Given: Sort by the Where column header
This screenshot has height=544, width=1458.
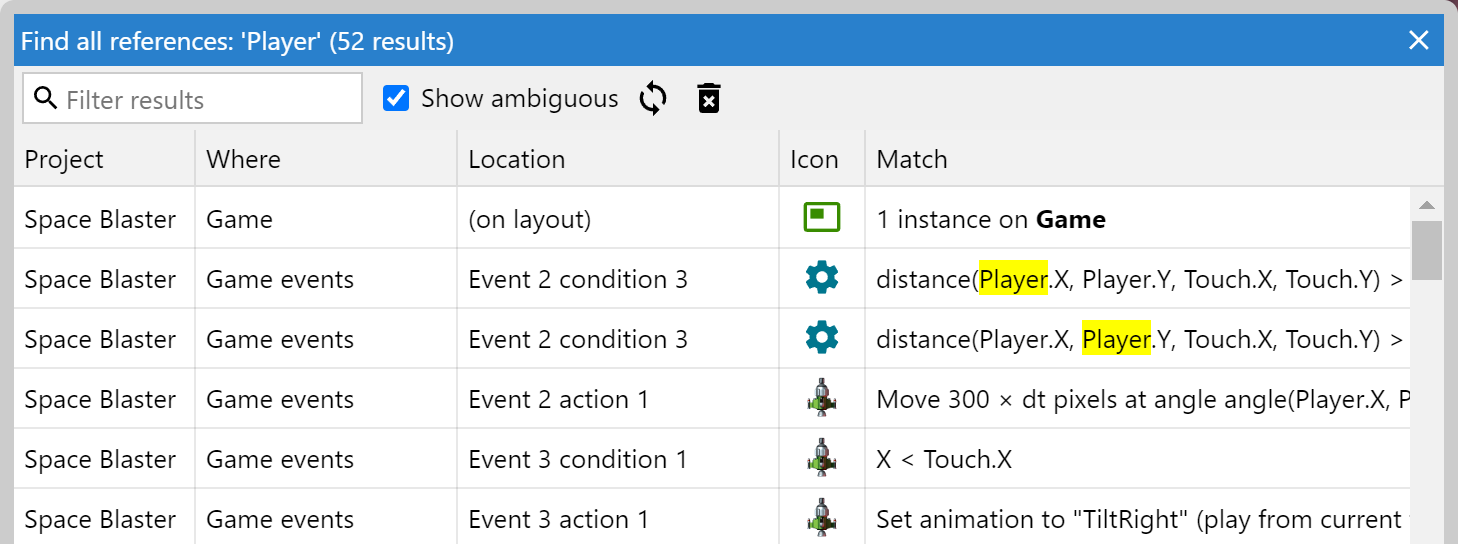Looking at the screenshot, I should tap(243, 160).
